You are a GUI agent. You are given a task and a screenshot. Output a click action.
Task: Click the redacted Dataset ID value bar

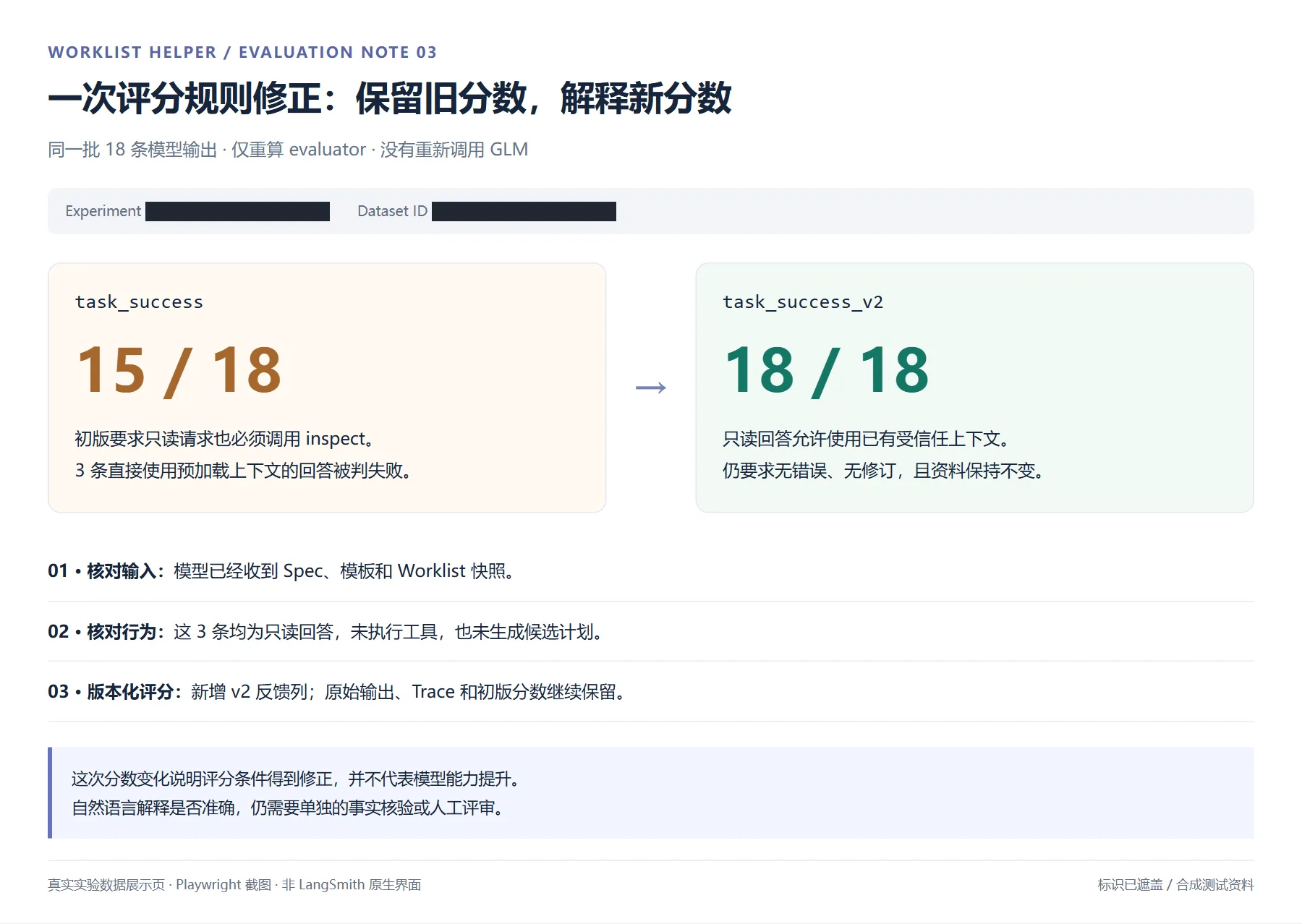[524, 211]
